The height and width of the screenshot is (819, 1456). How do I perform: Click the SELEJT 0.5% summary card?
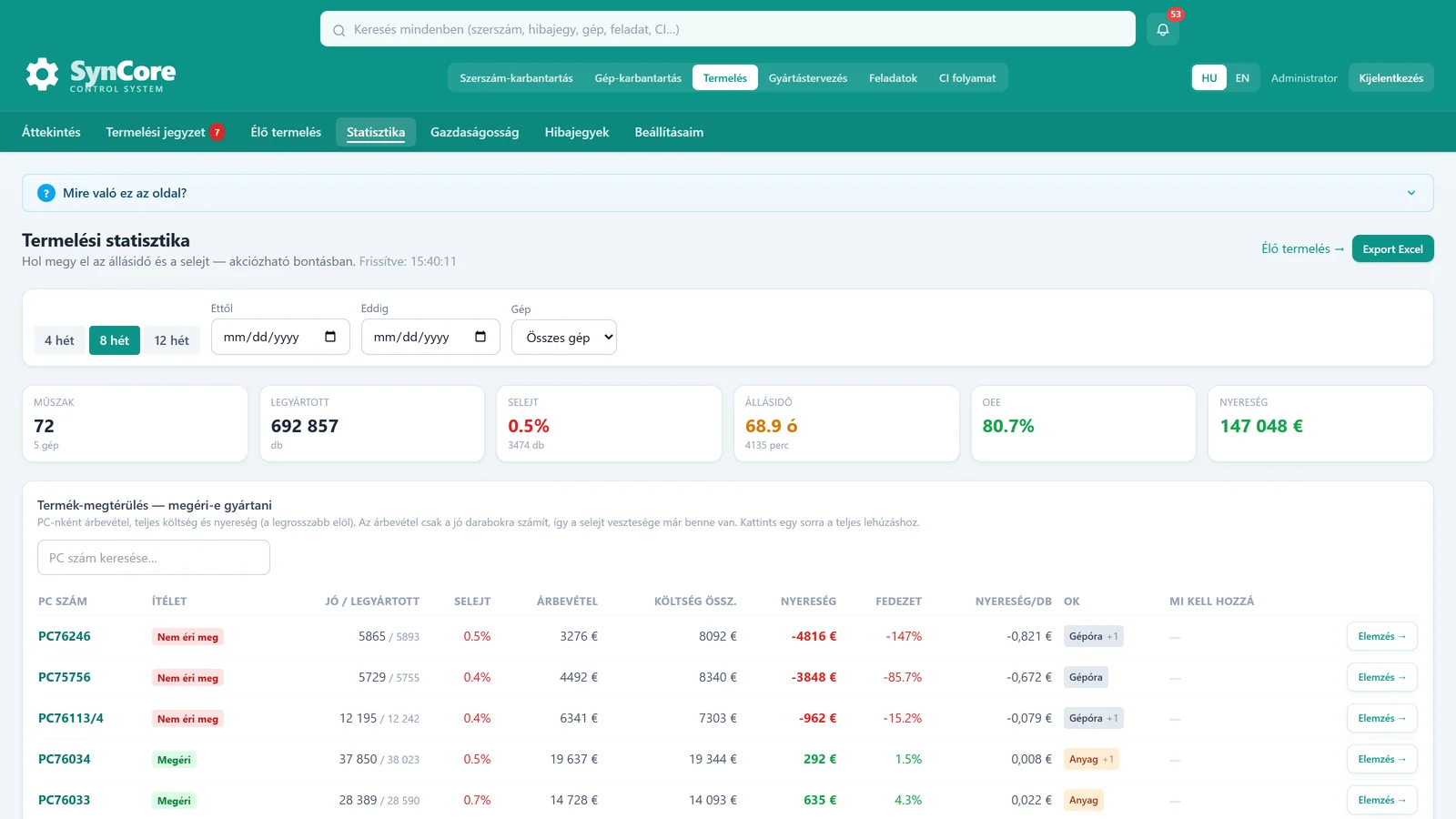609,423
